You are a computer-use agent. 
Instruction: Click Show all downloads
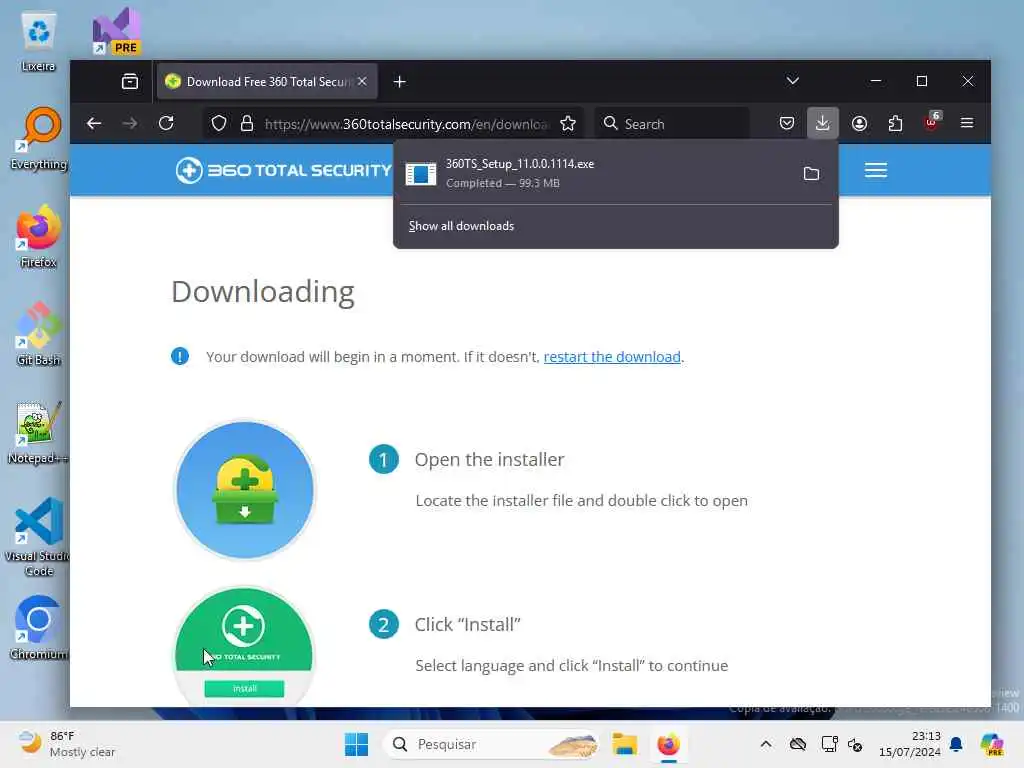tap(461, 226)
